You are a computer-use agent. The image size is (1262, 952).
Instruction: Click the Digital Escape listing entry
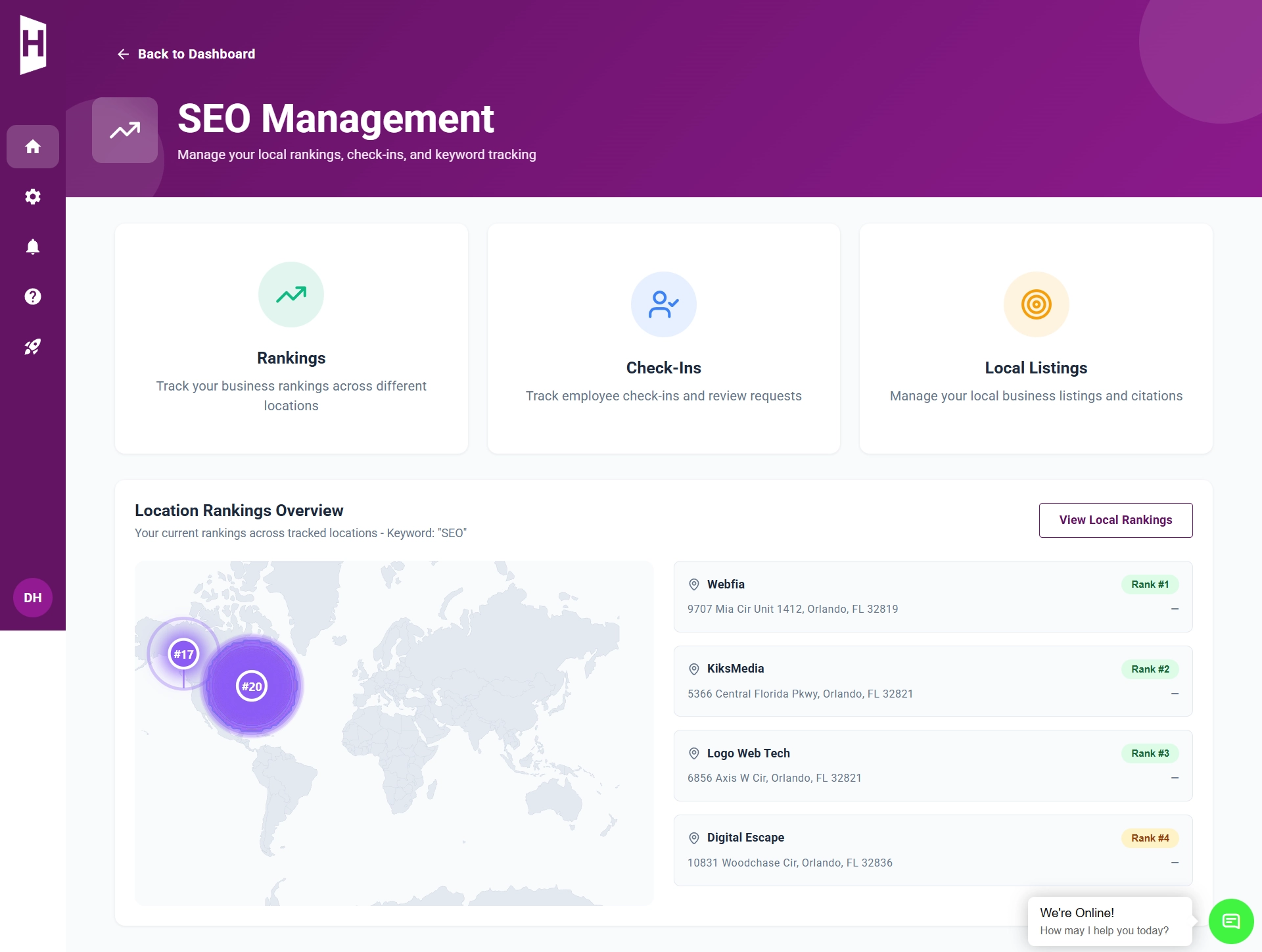pyautogui.click(x=933, y=850)
